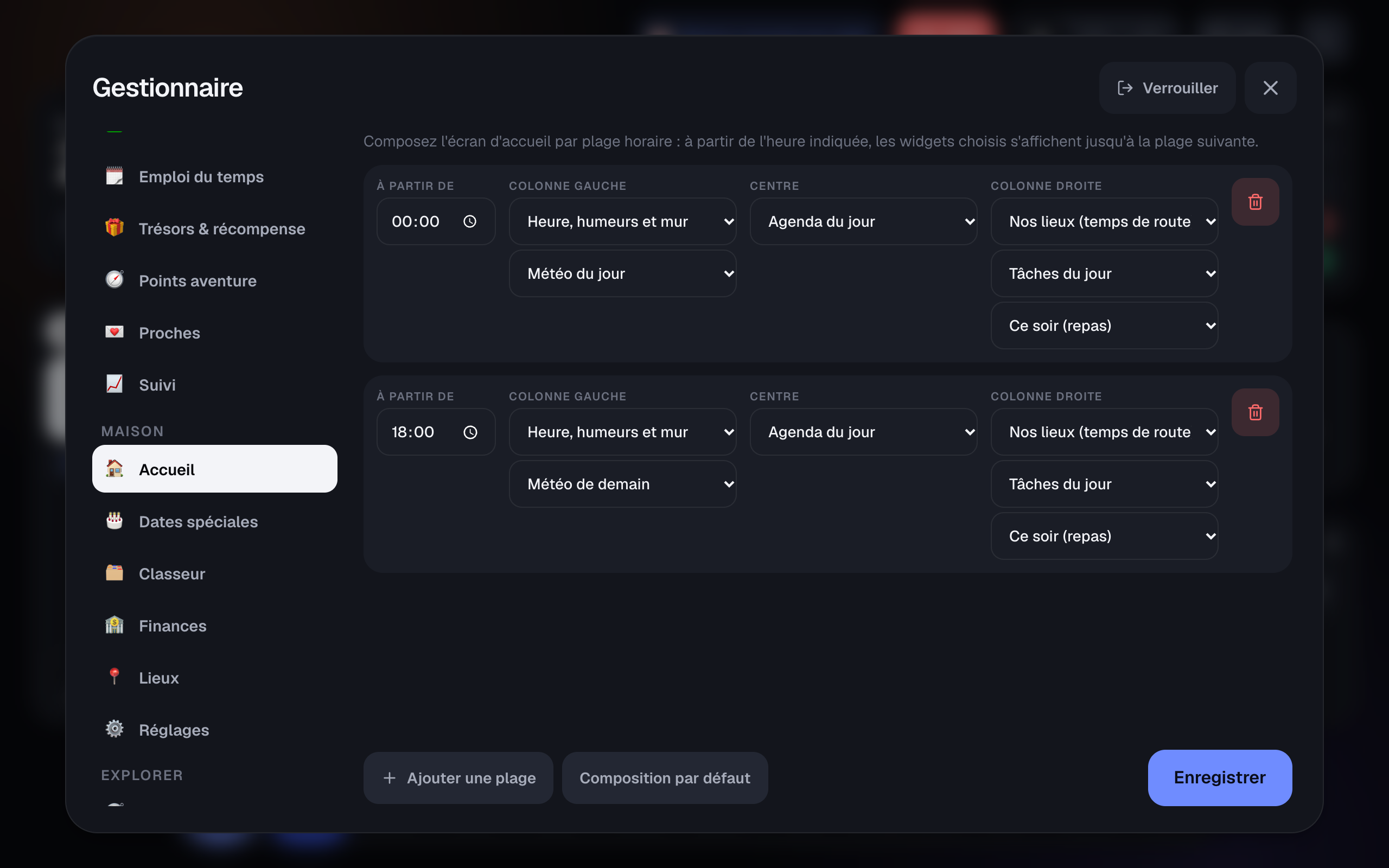Click the compass icon beside Points aventure
The image size is (1389, 868).
point(114,279)
